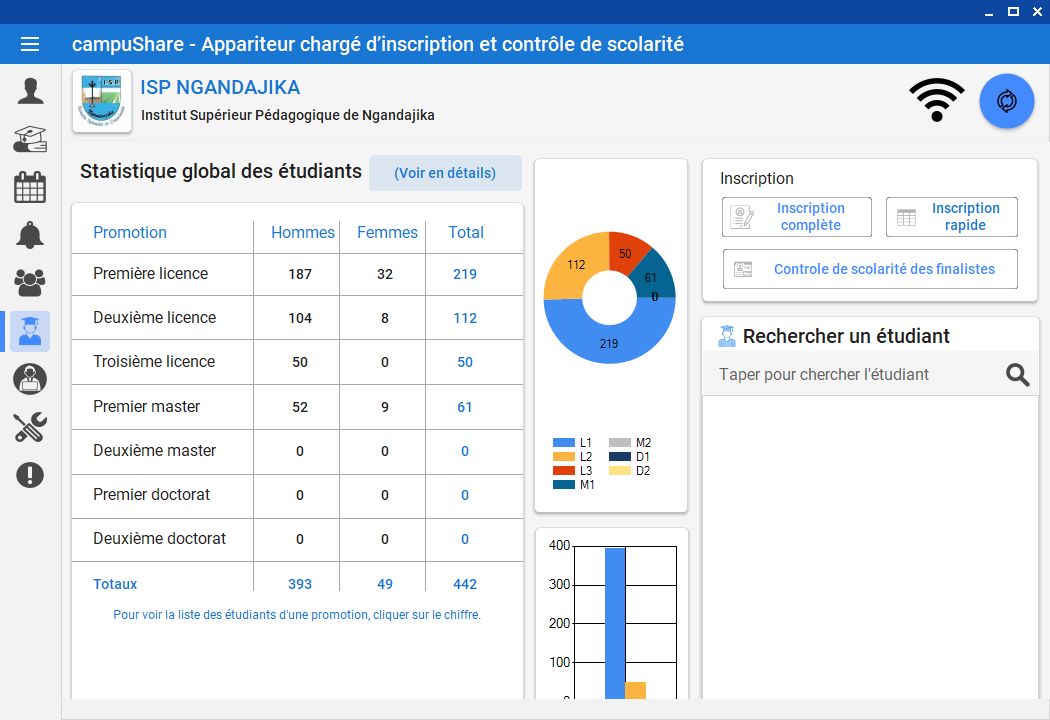
Task: Open Premier master total 61 list
Action: tap(465, 407)
